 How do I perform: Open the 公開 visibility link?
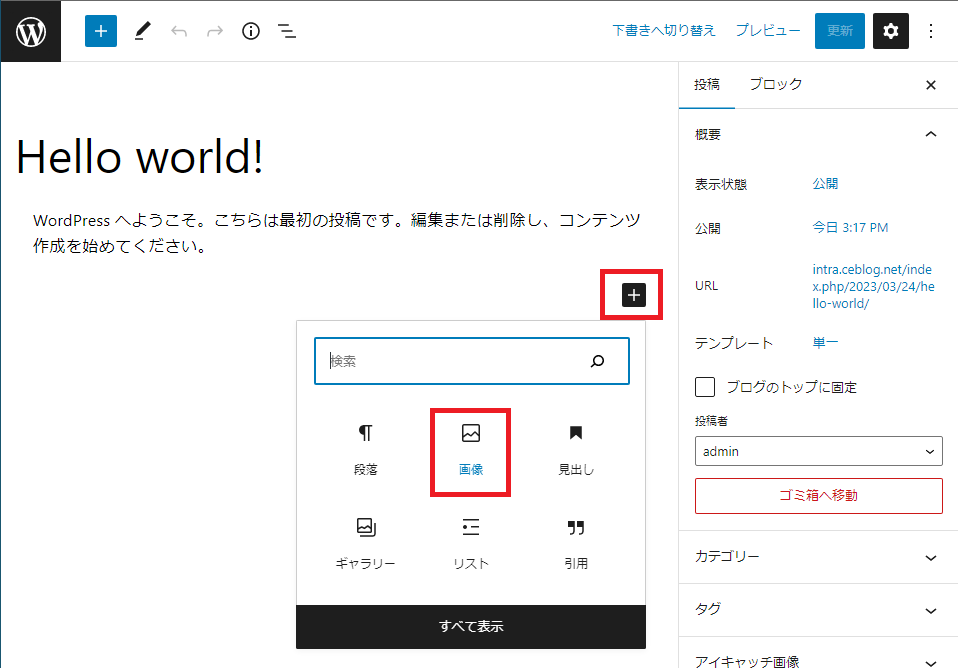825,184
